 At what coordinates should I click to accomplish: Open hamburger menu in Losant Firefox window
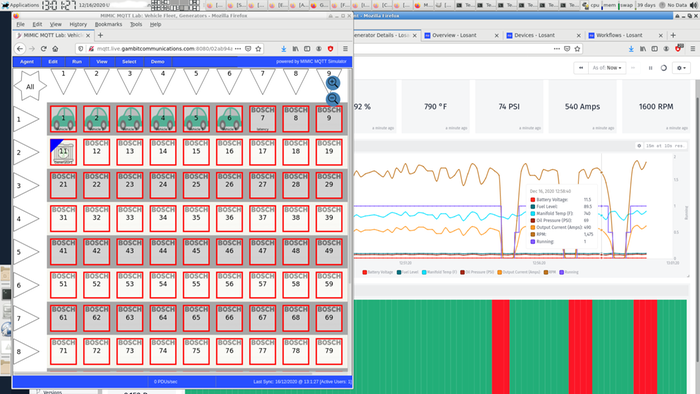pyautogui.click(x=692, y=49)
